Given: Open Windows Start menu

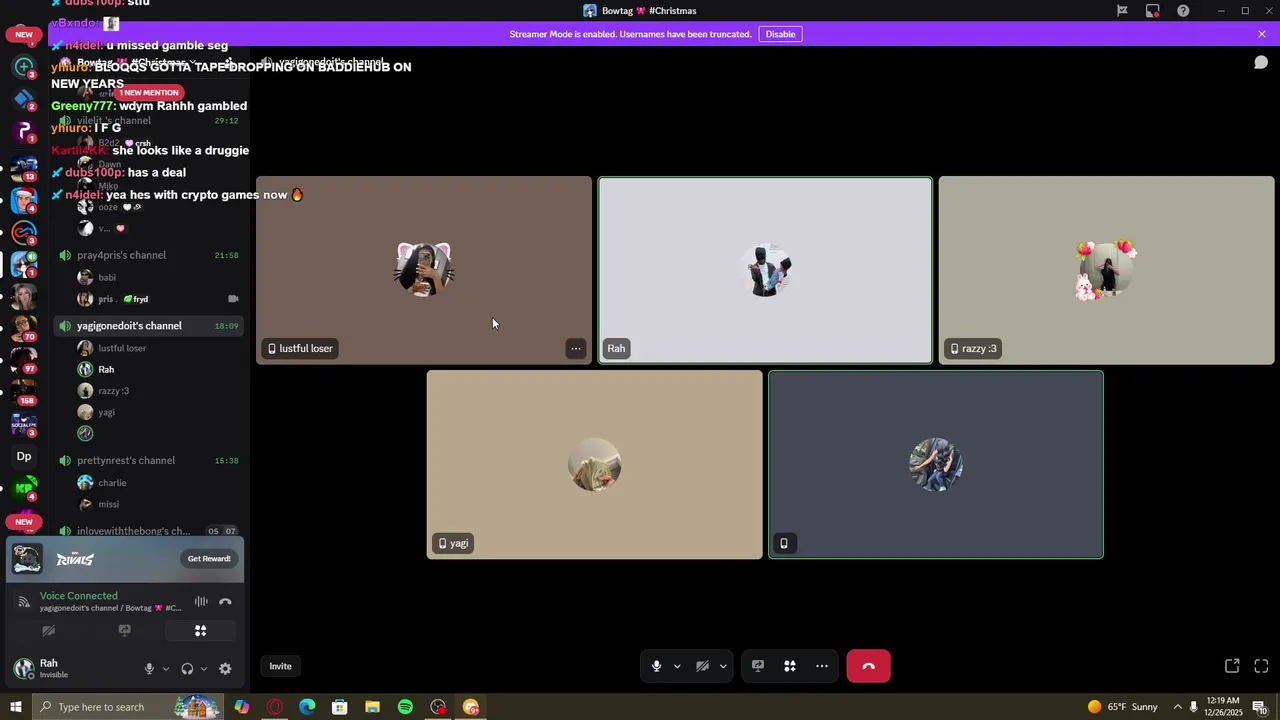Looking at the screenshot, I should point(16,707).
